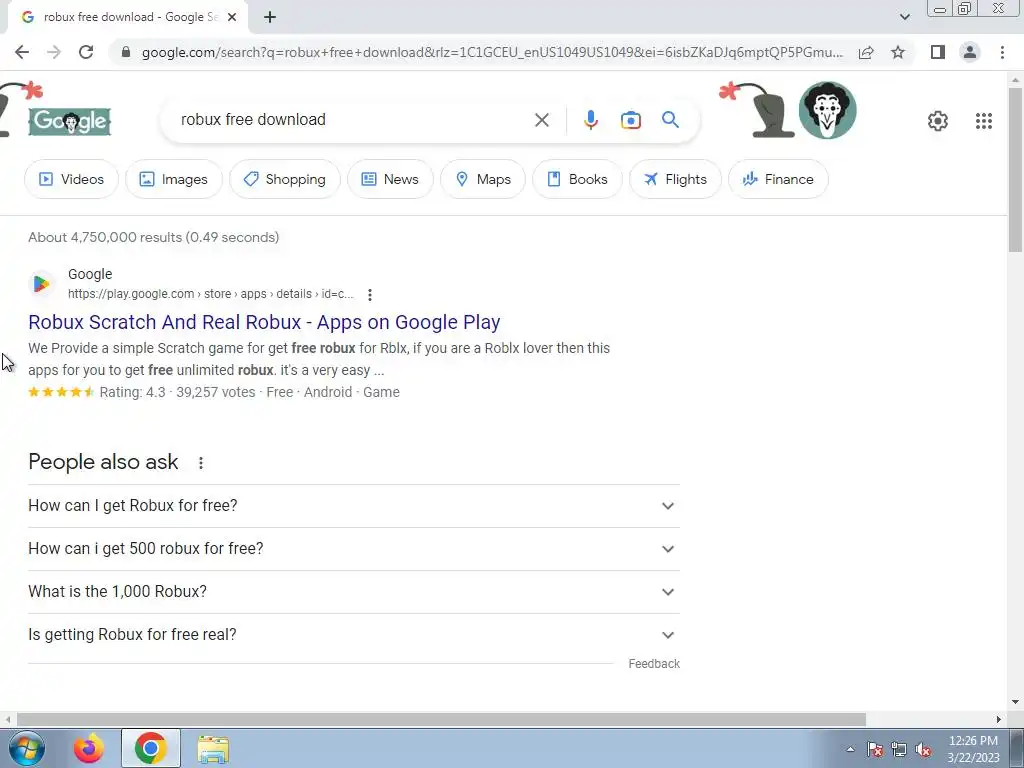This screenshot has width=1024, height=768.
Task: Open the tab search dropdown arrow
Action: click(x=904, y=17)
